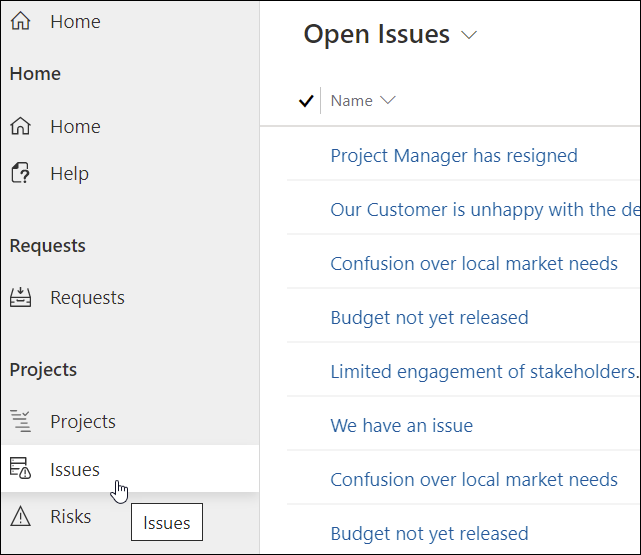Toggle the select-all checkmark column header
The width and height of the screenshot is (641, 555).
pyautogui.click(x=306, y=101)
